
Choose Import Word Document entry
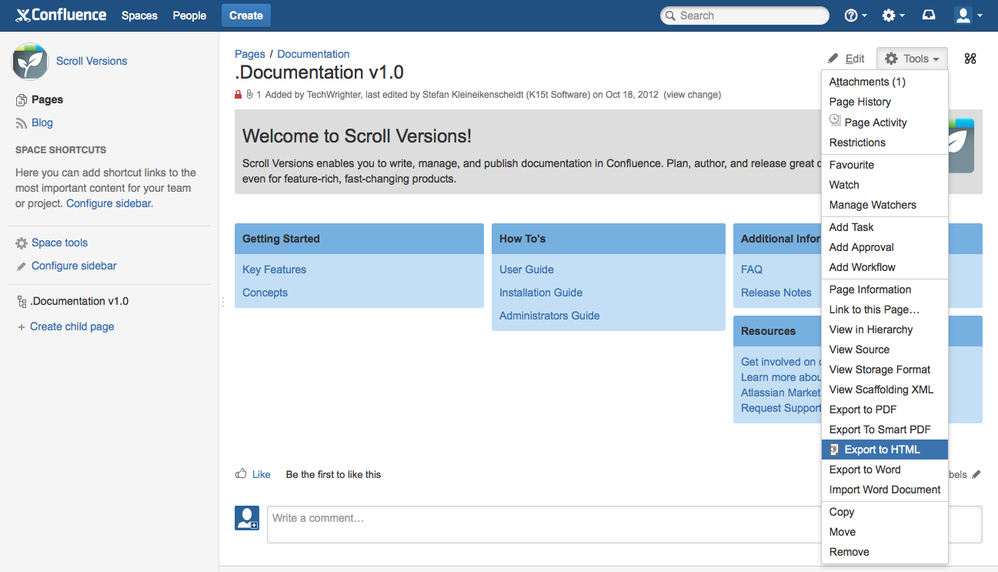pyautogui.click(x=885, y=490)
